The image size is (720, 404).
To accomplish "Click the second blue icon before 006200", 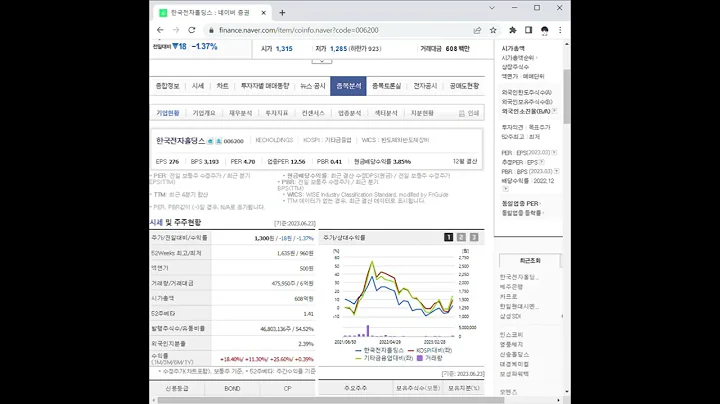I will pyautogui.click(x=219, y=141).
